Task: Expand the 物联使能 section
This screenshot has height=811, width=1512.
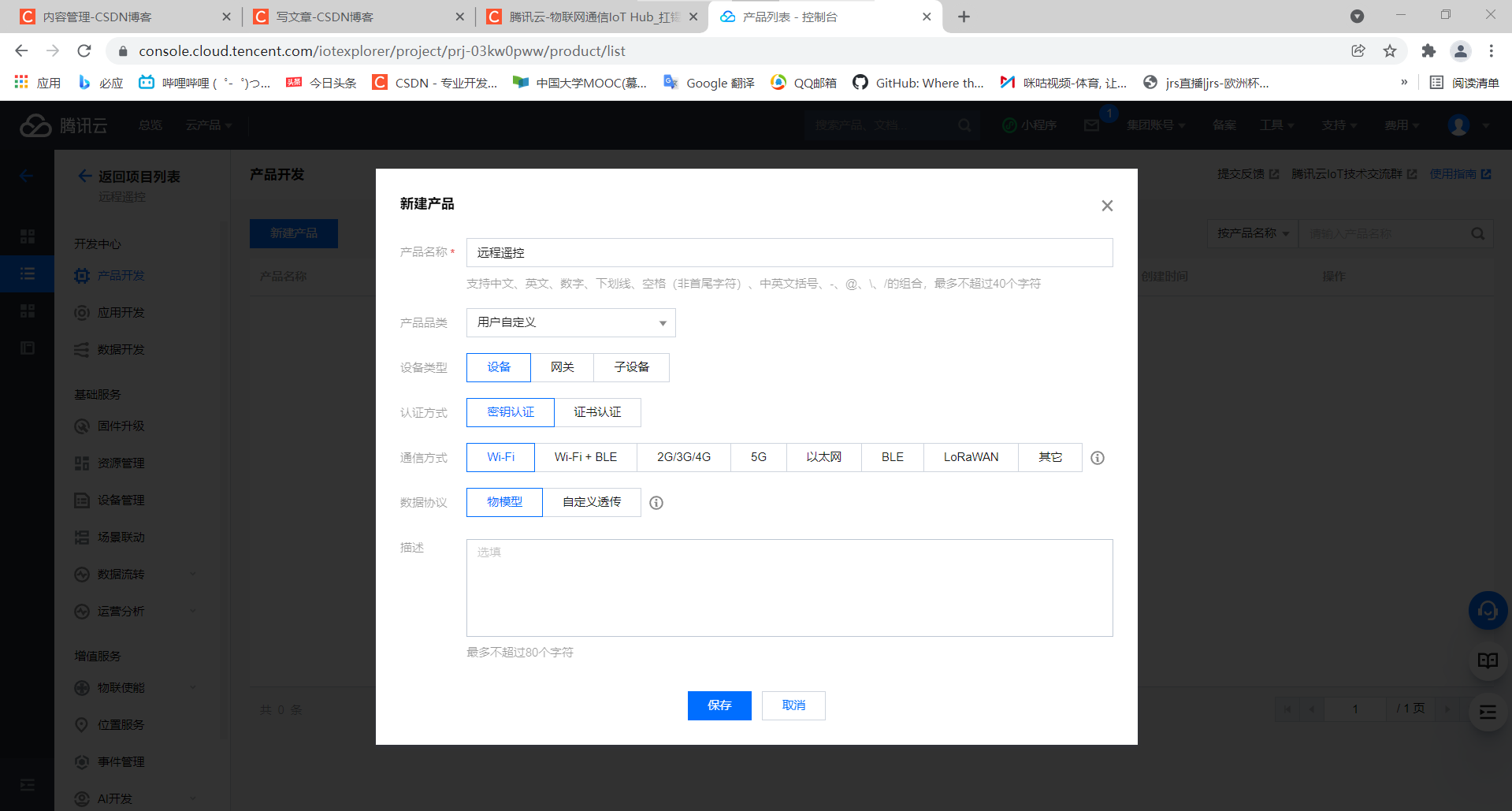Action: tap(122, 687)
